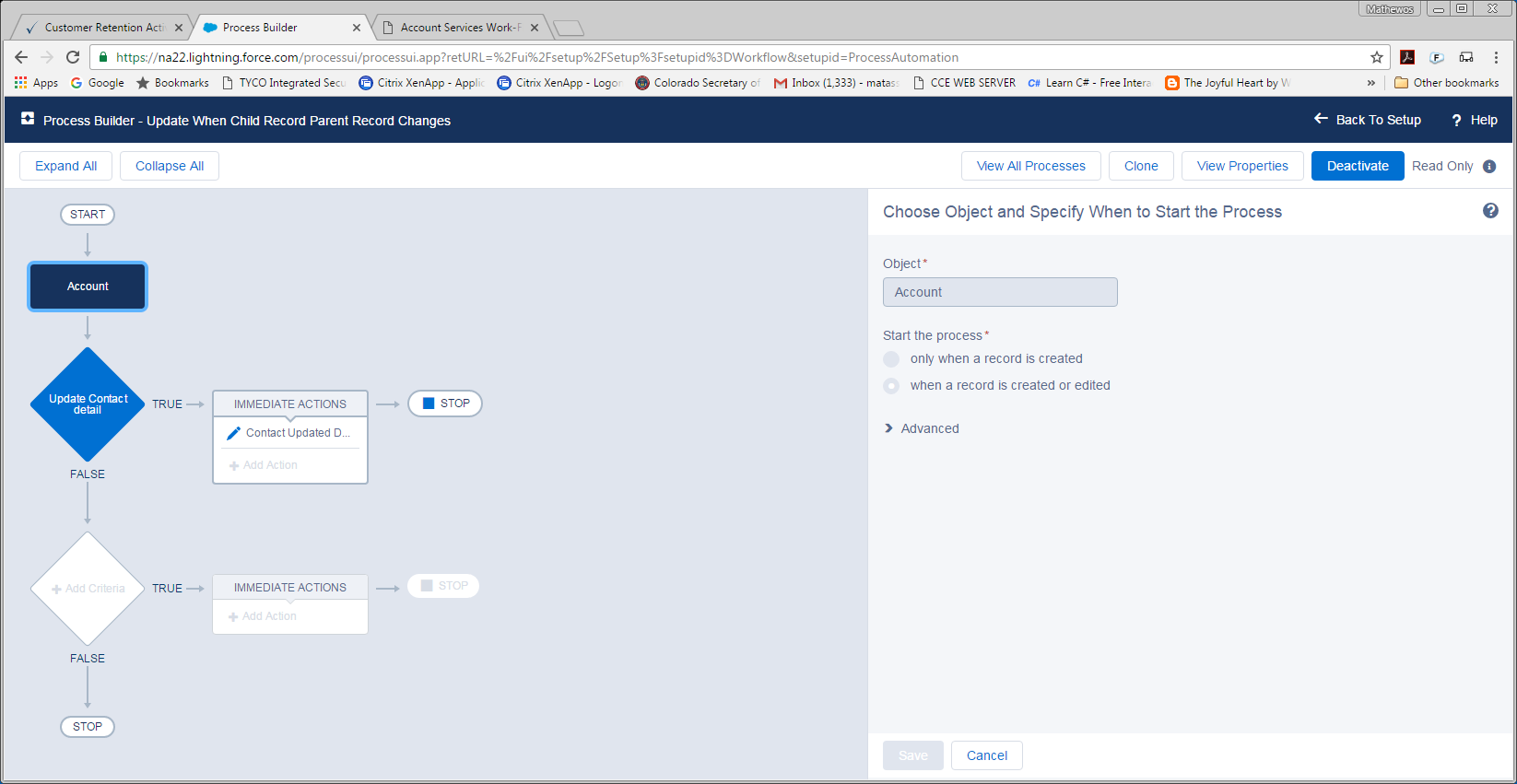
Task: Open the Citrix XenApp - Applications bookmark
Action: [x=421, y=83]
